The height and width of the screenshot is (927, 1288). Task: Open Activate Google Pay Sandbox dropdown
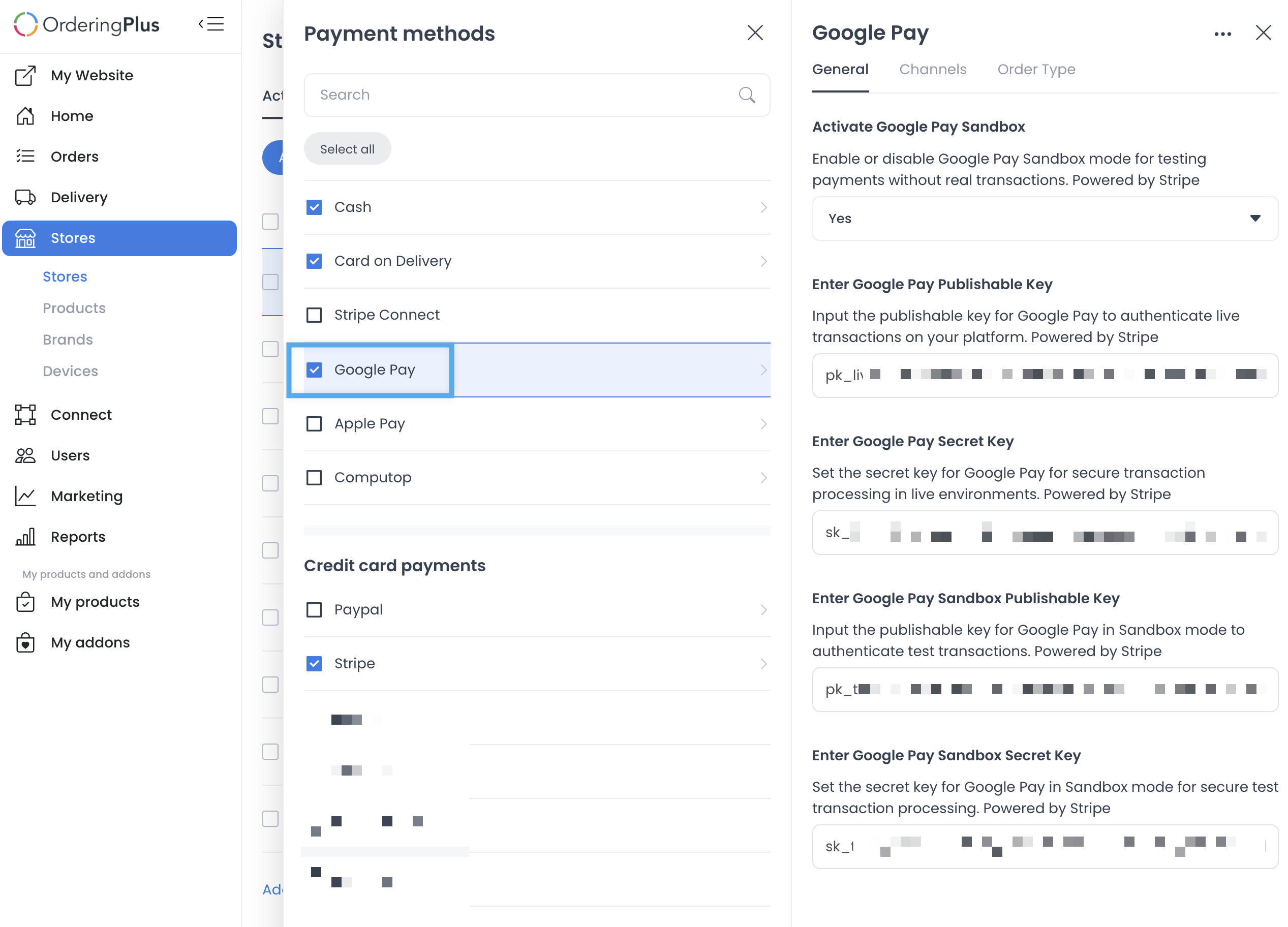(x=1045, y=219)
